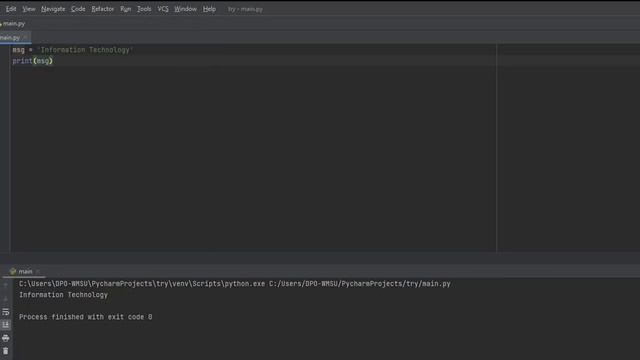Screen dimensions: 640x360
Task: Click 'try - main.py' window title text
Action: pos(245,9)
